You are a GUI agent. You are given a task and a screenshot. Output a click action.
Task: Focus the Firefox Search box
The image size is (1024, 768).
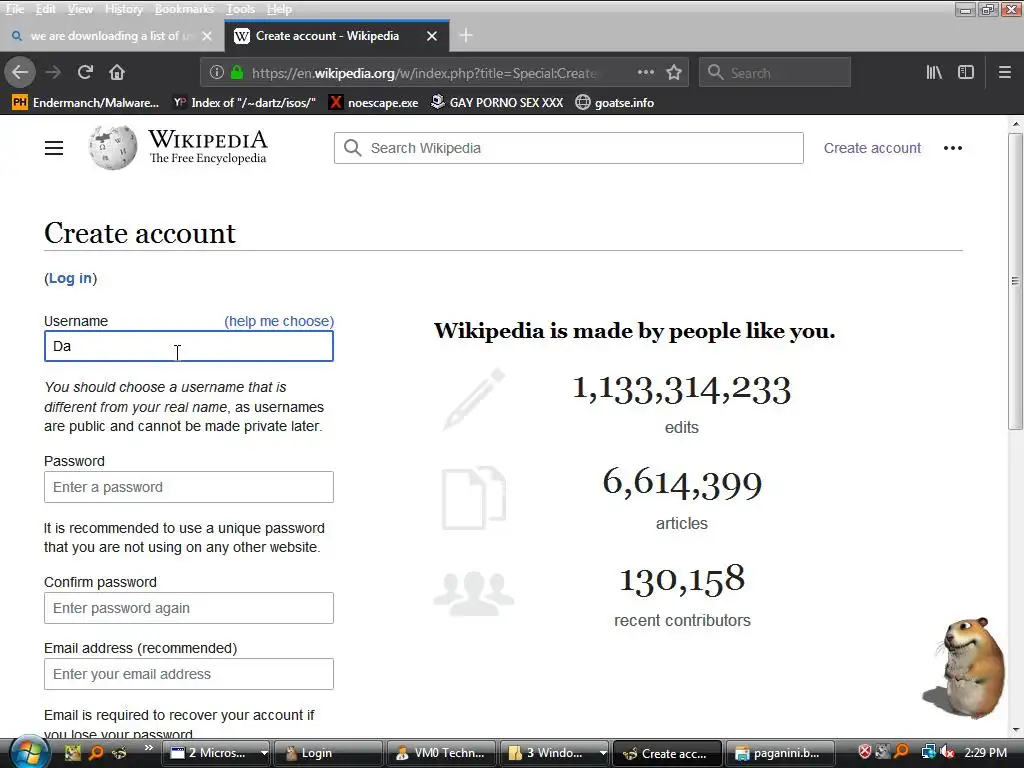click(x=775, y=72)
